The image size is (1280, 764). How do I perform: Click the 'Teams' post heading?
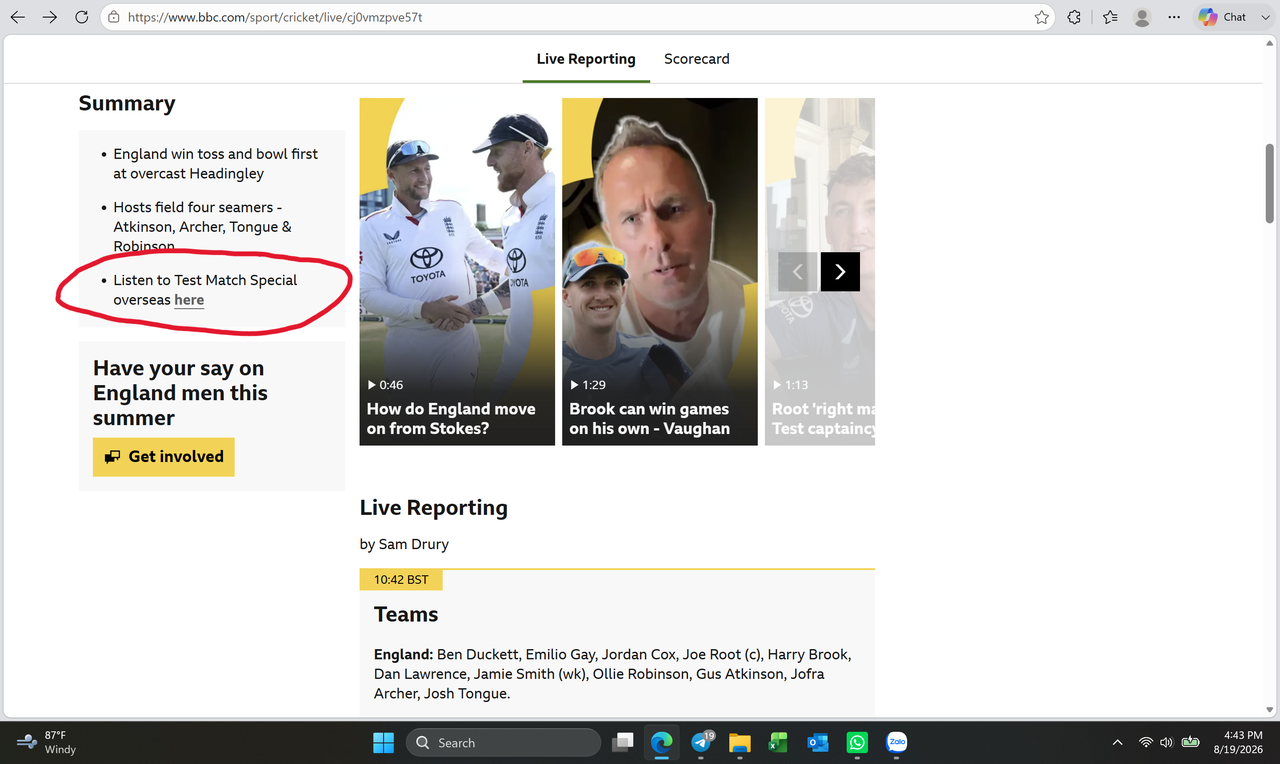point(406,614)
